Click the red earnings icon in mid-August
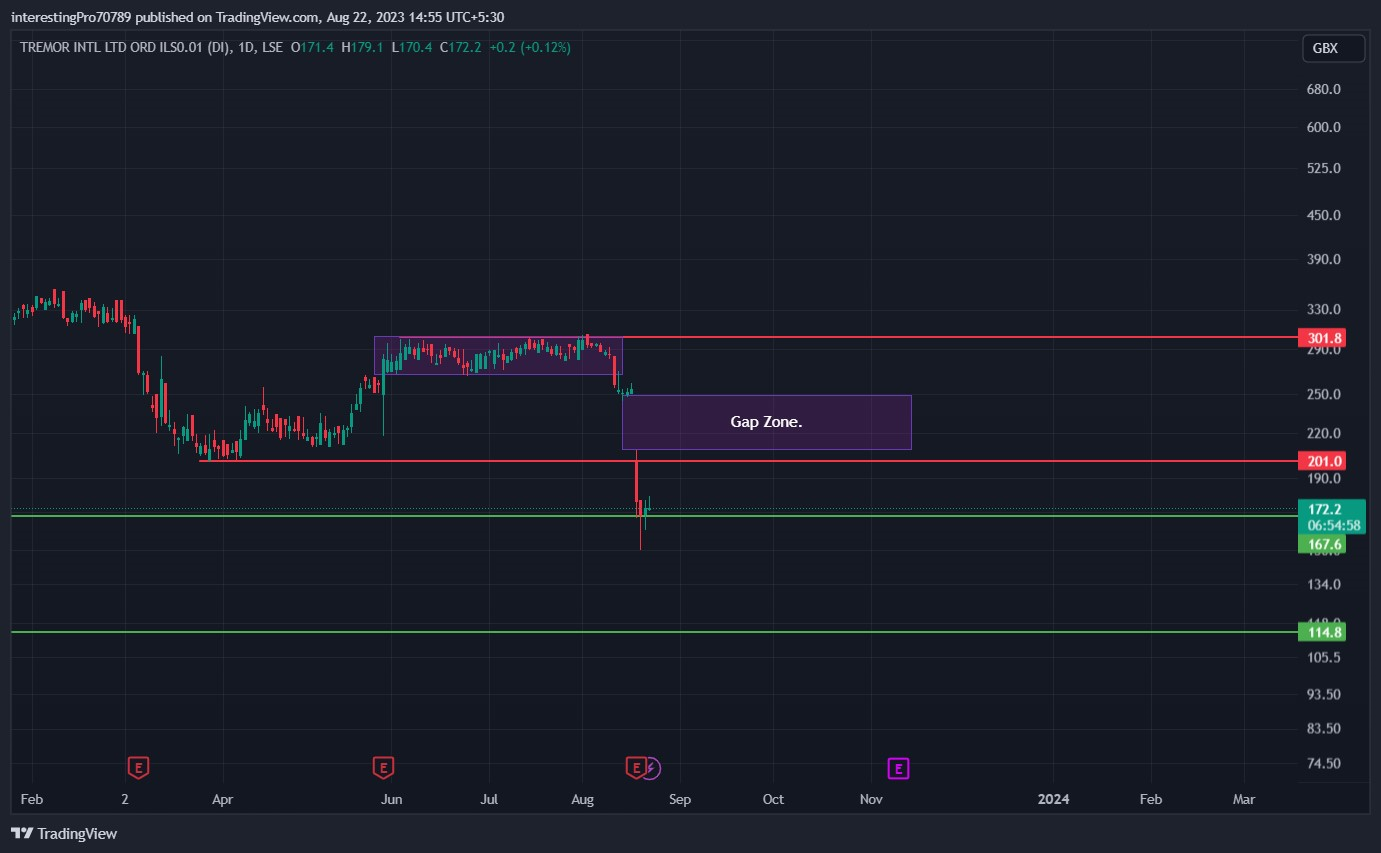1381x853 pixels. [x=635, y=768]
